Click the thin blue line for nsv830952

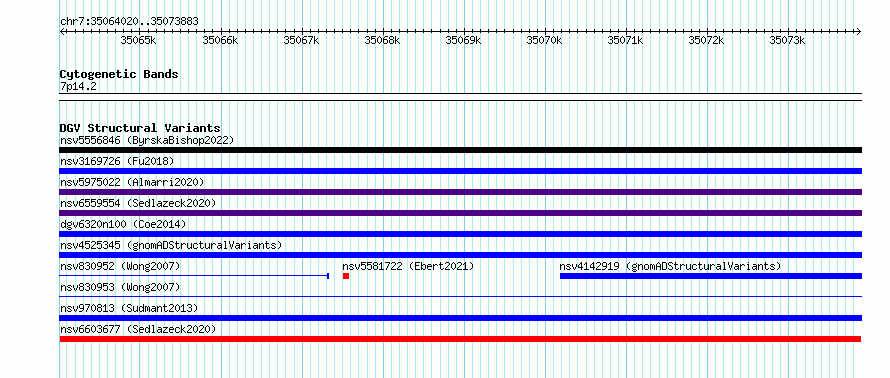coord(194,276)
